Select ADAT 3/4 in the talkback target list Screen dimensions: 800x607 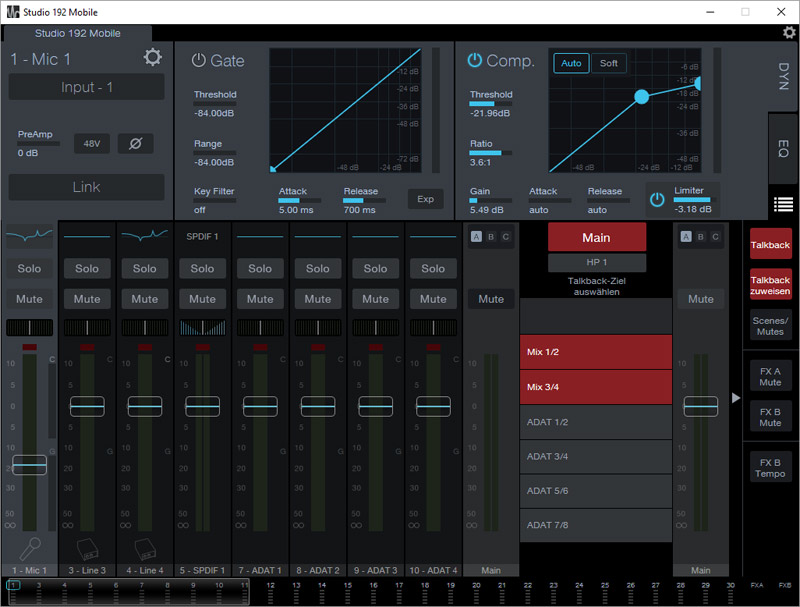coord(596,456)
